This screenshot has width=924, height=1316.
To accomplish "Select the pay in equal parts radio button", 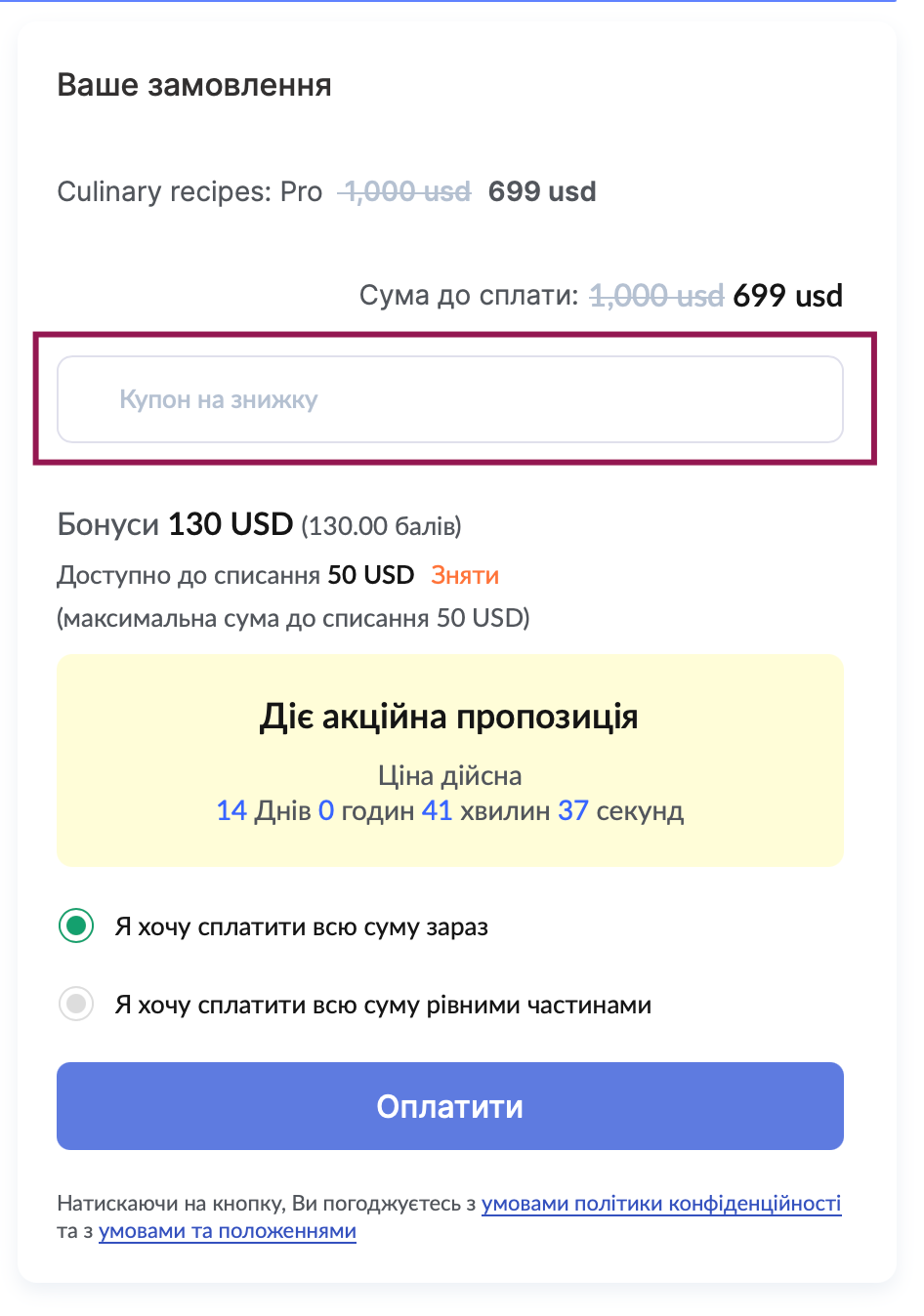I will pos(76,1004).
